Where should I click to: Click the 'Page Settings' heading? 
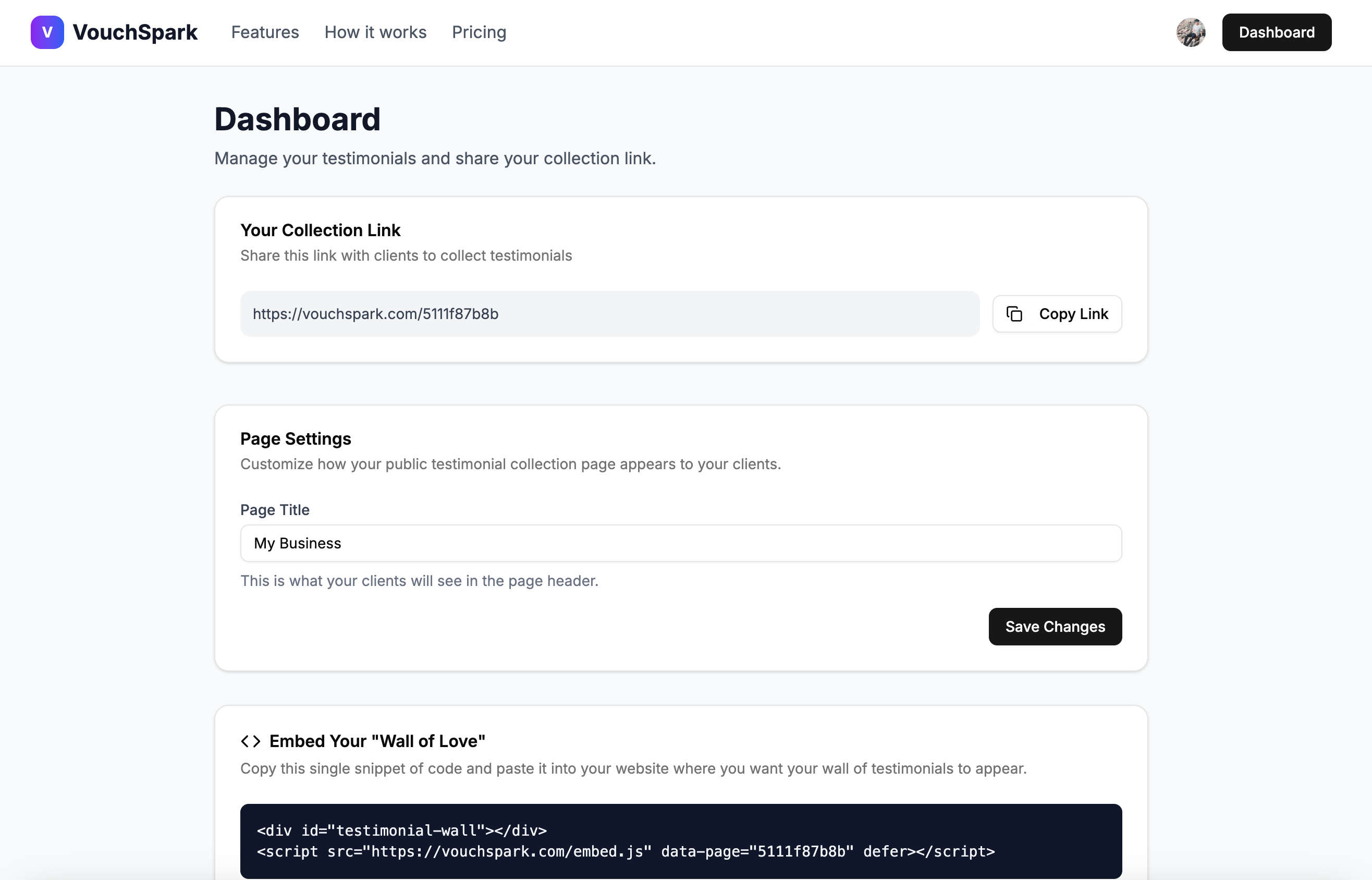point(296,438)
